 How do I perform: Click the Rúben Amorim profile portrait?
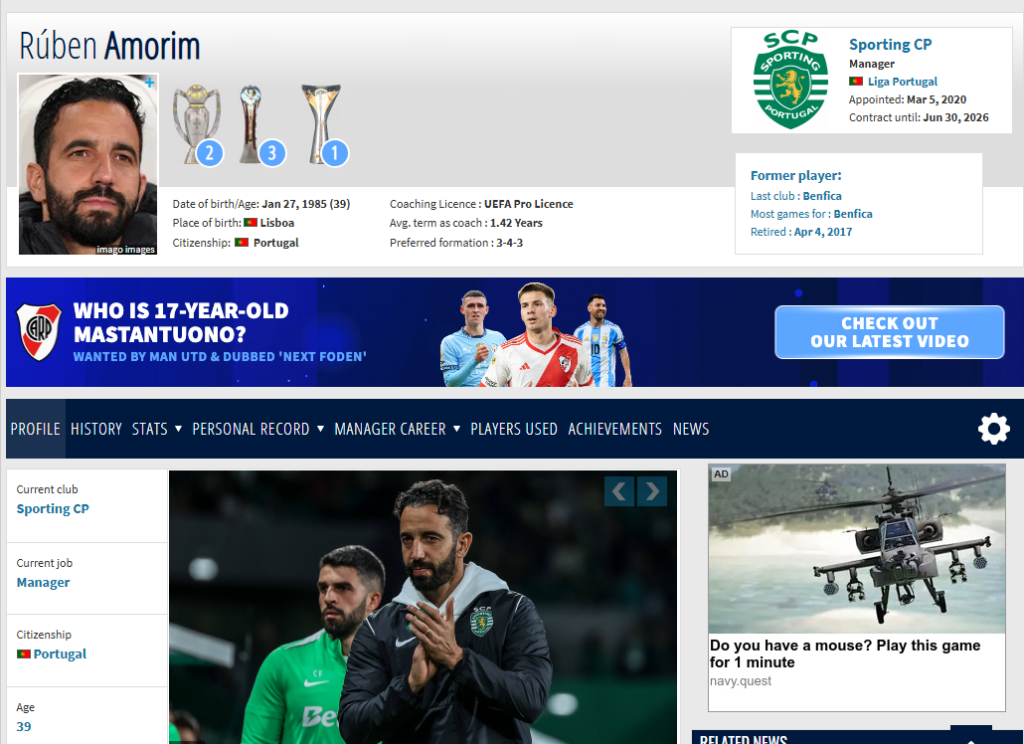tap(88, 165)
